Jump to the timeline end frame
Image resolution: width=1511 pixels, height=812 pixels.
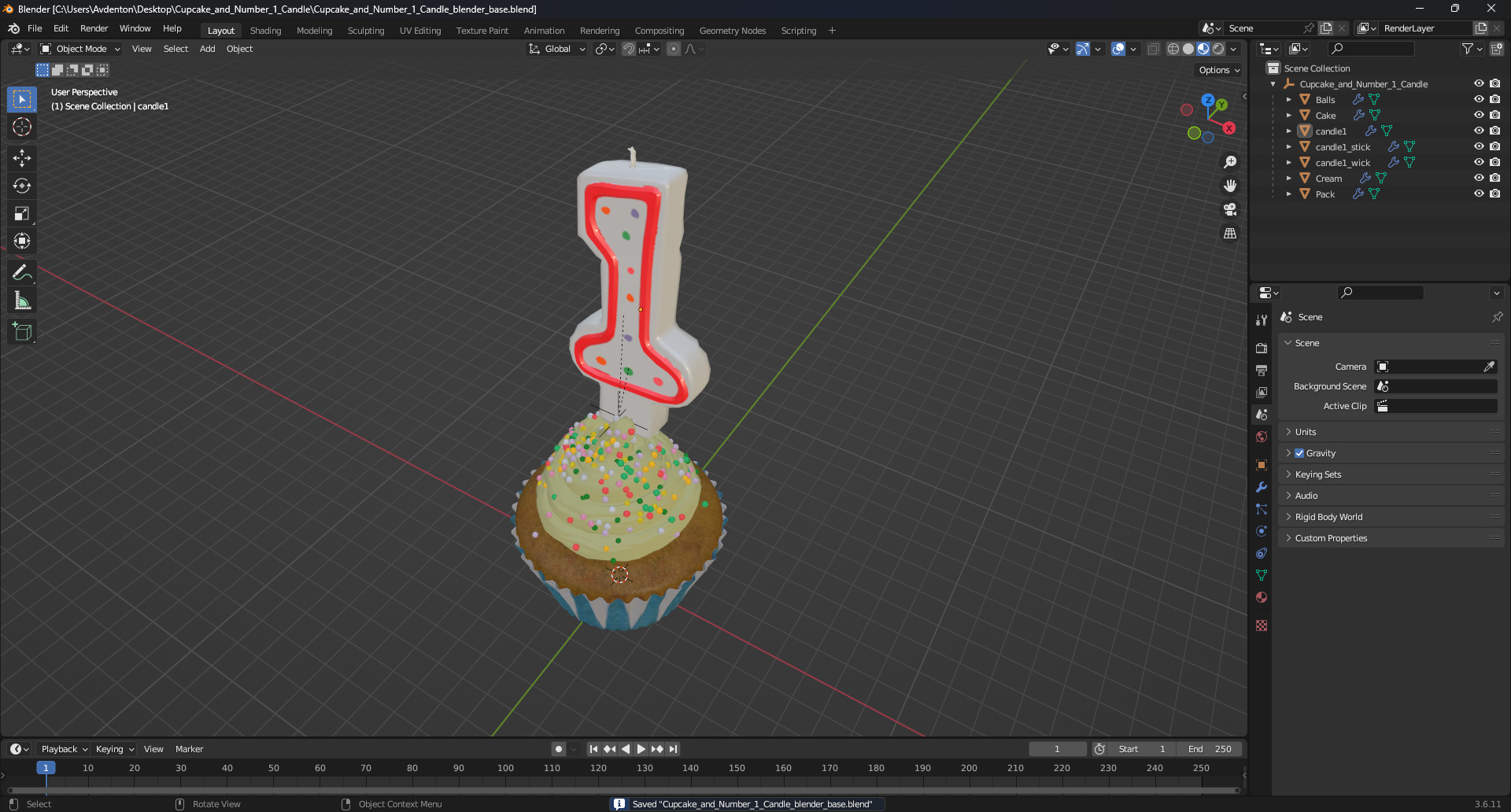pyautogui.click(x=673, y=749)
